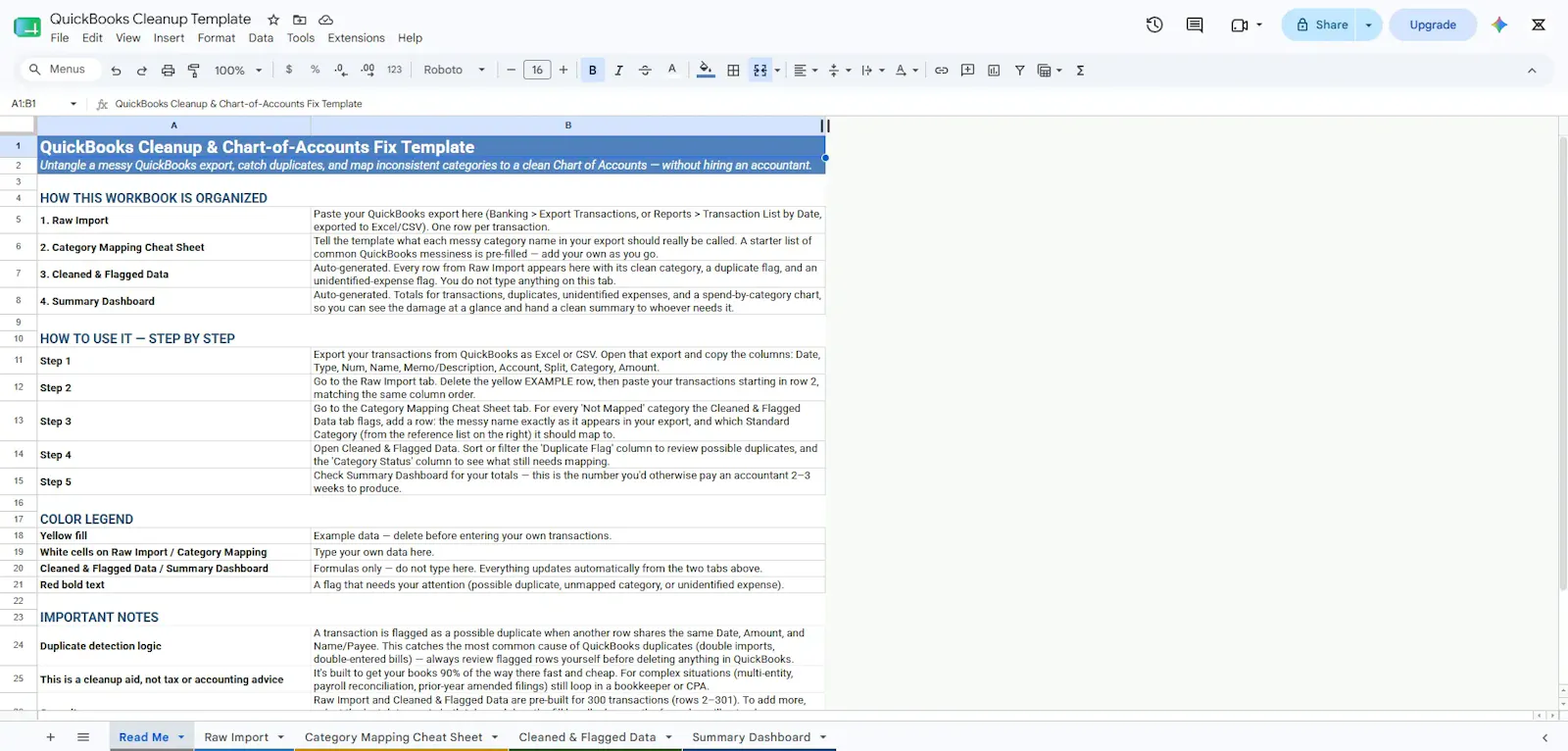The width and height of the screenshot is (1568, 751).
Task: Open the Extensions menu
Action: click(x=356, y=38)
